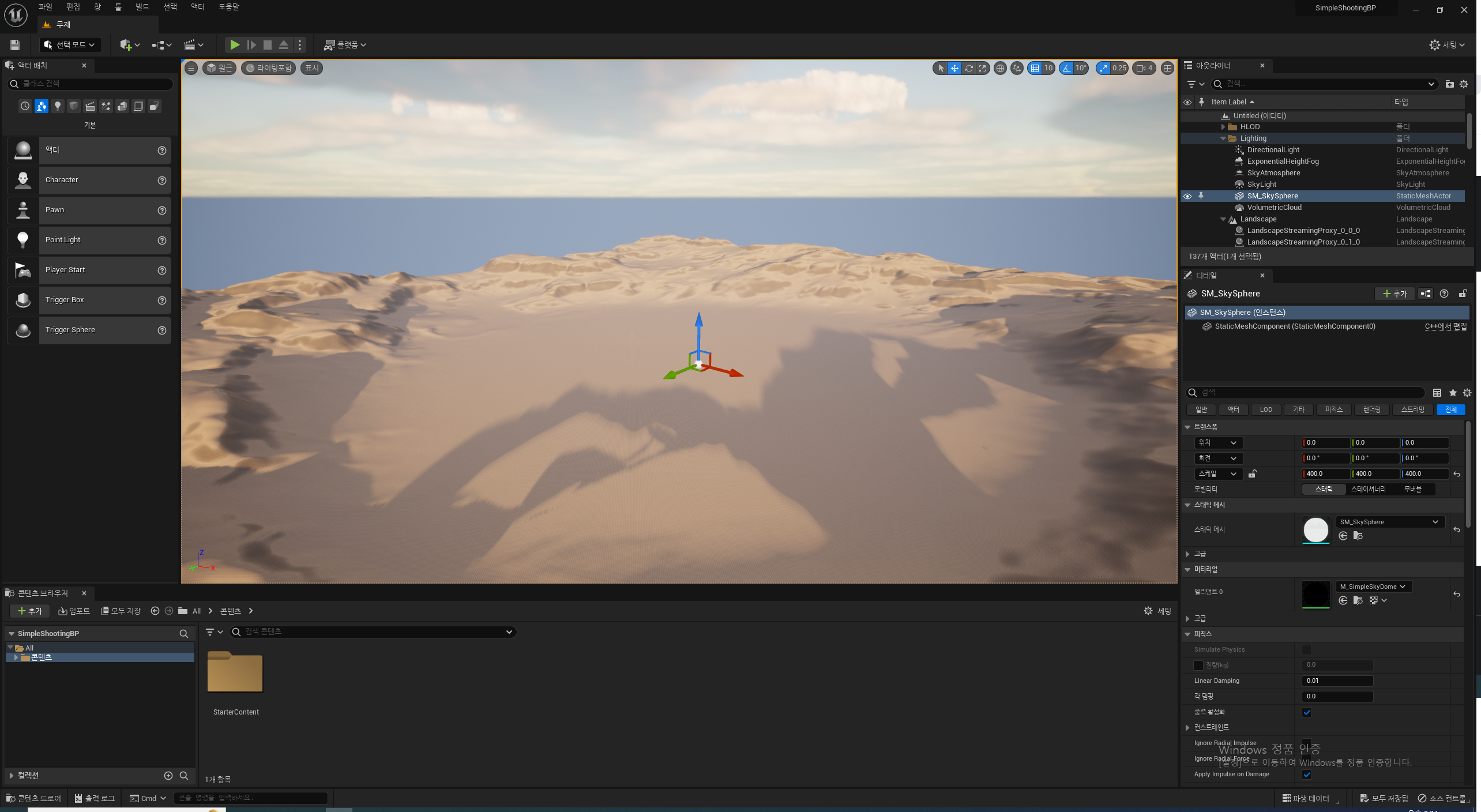This screenshot has width=1481, height=812.
Task: Click the green Play button
Action: tap(234, 44)
